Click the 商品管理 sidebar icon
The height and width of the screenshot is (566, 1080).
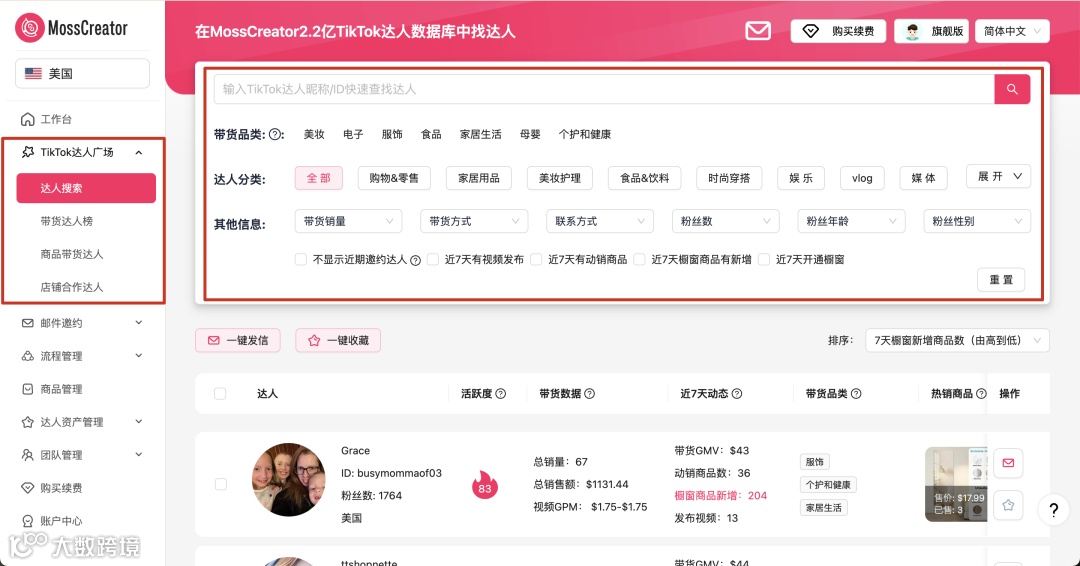[x=28, y=389]
